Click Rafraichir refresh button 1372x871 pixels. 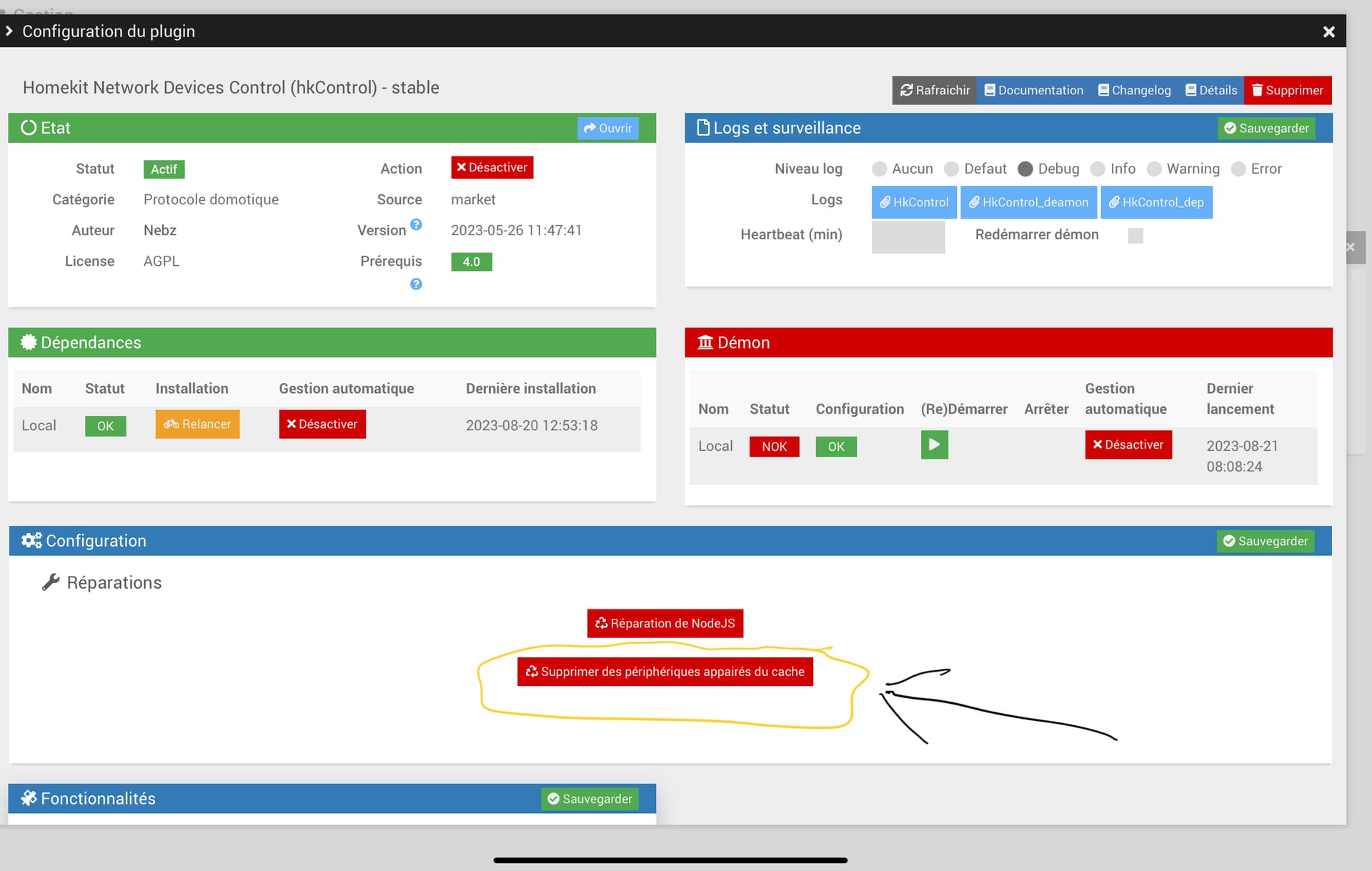[x=934, y=90]
